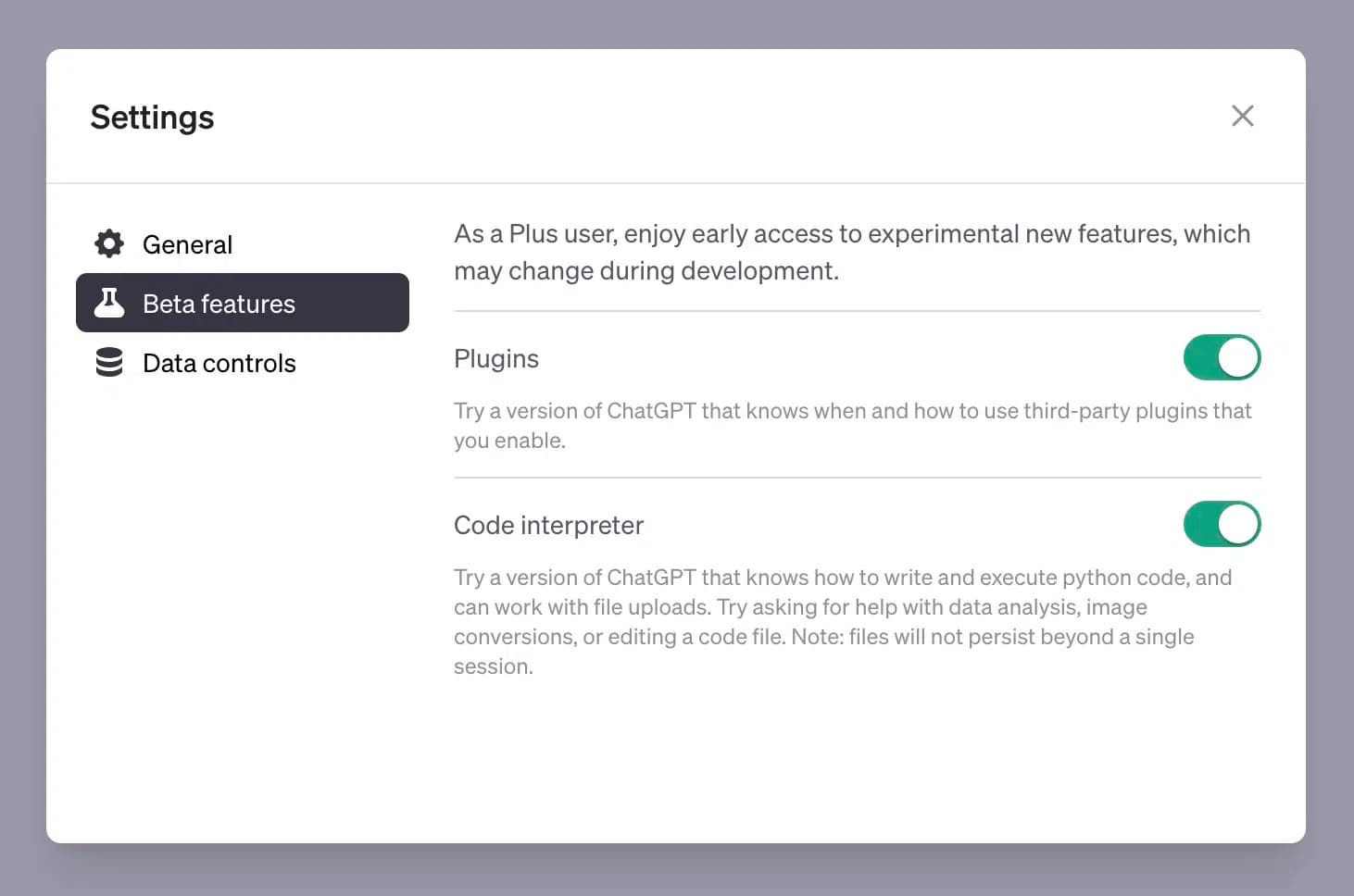
Task: Click the X icon to dismiss Settings
Action: (1242, 116)
